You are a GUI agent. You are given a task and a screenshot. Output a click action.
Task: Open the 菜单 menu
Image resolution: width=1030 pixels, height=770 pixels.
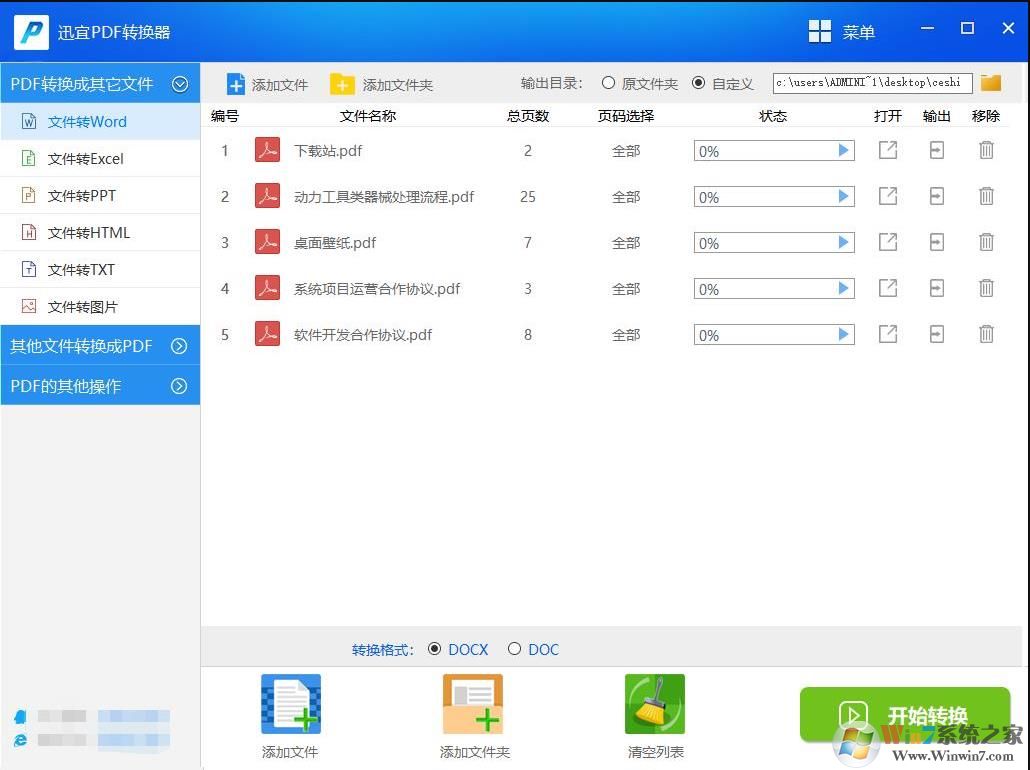click(x=841, y=32)
